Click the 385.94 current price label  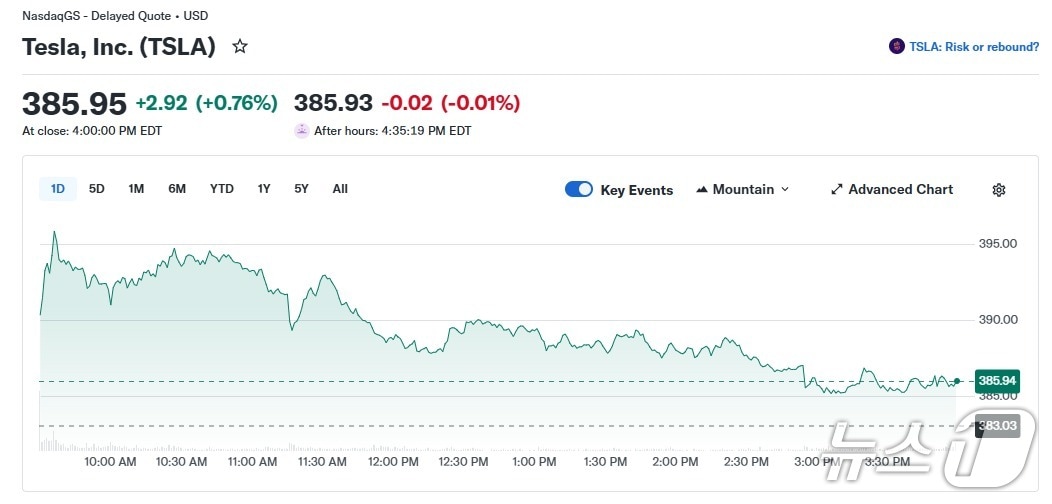coord(997,381)
